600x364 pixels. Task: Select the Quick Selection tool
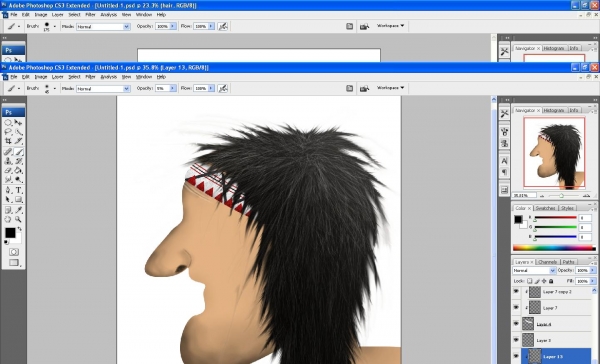click(x=18, y=132)
